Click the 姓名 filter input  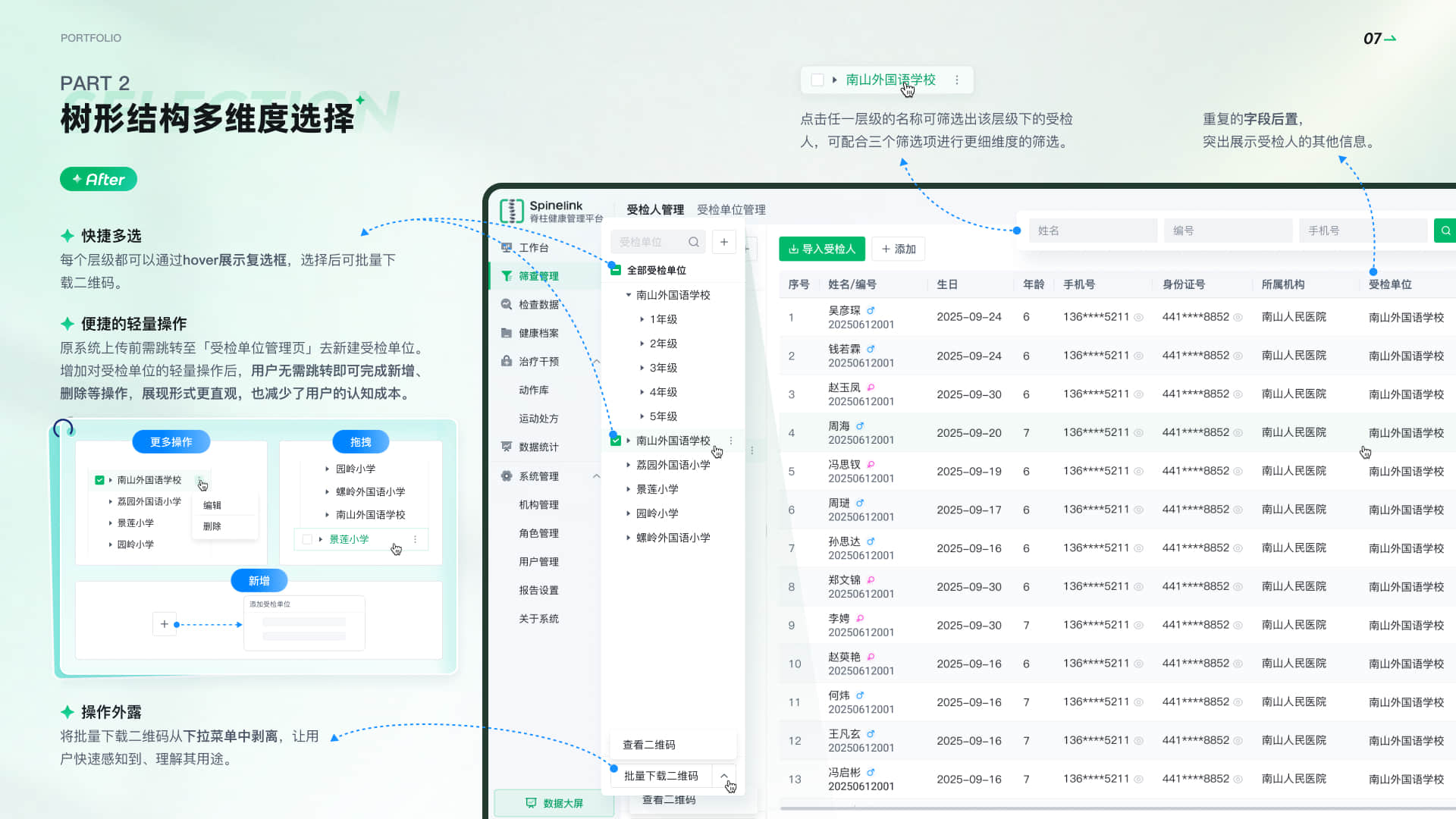(x=1094, y=231)
